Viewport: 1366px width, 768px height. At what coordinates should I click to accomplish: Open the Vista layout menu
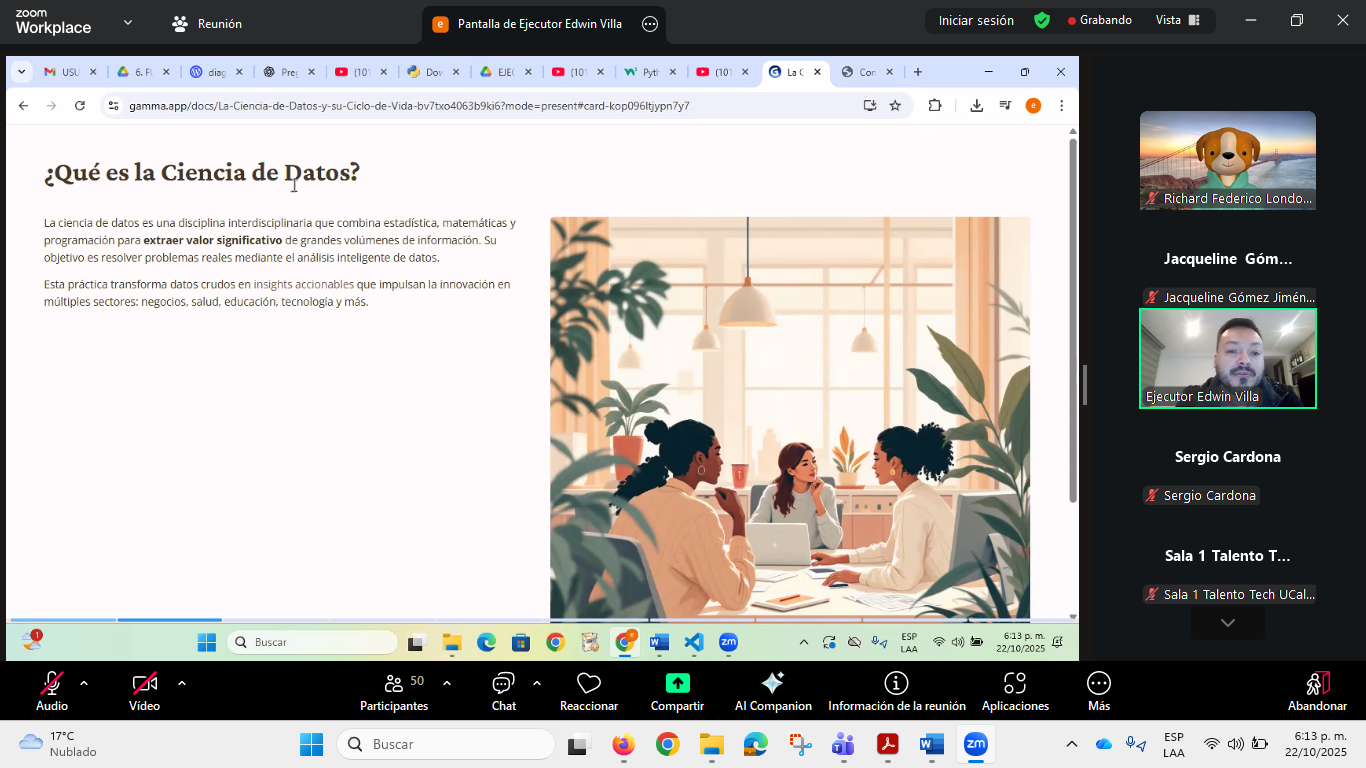click(x=1177, y=20)
